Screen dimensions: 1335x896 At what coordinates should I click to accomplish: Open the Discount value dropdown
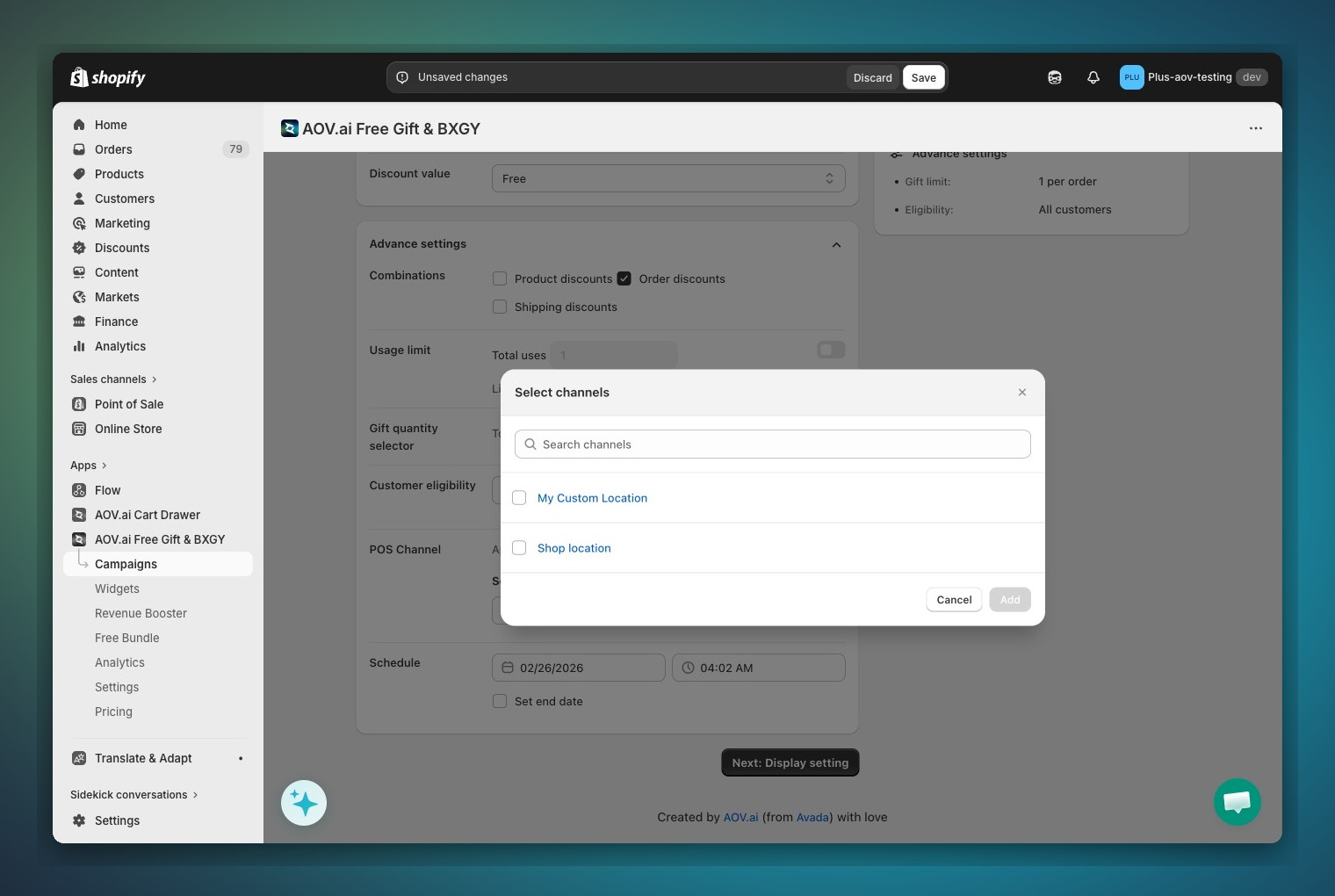(x=667, y=178)
